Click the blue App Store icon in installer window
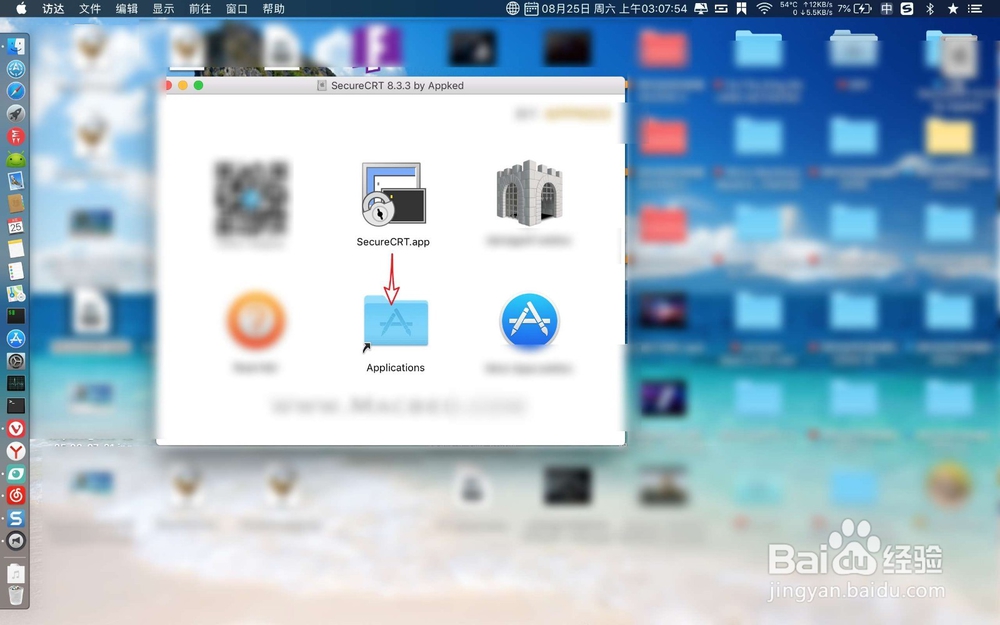The image size is (1000, 625). 529,321
